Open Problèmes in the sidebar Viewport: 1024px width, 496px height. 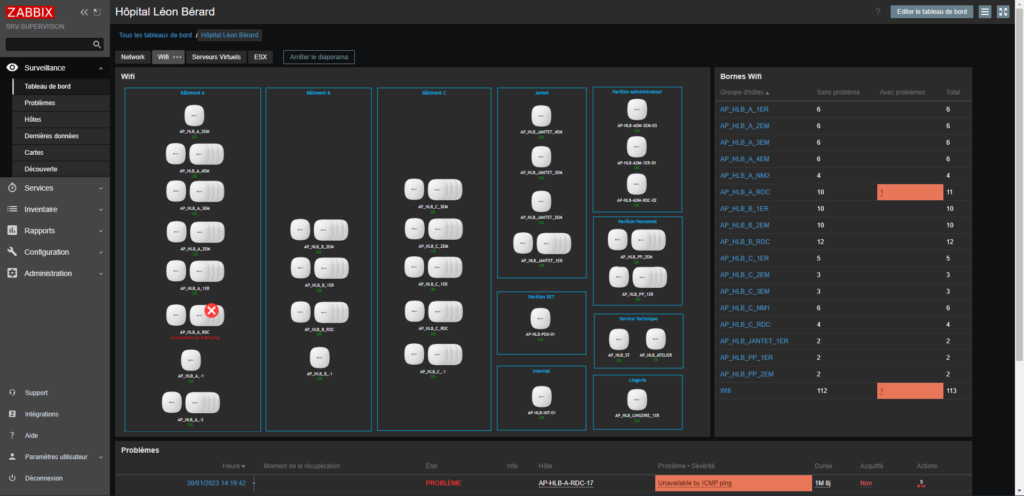click(40, 102)
